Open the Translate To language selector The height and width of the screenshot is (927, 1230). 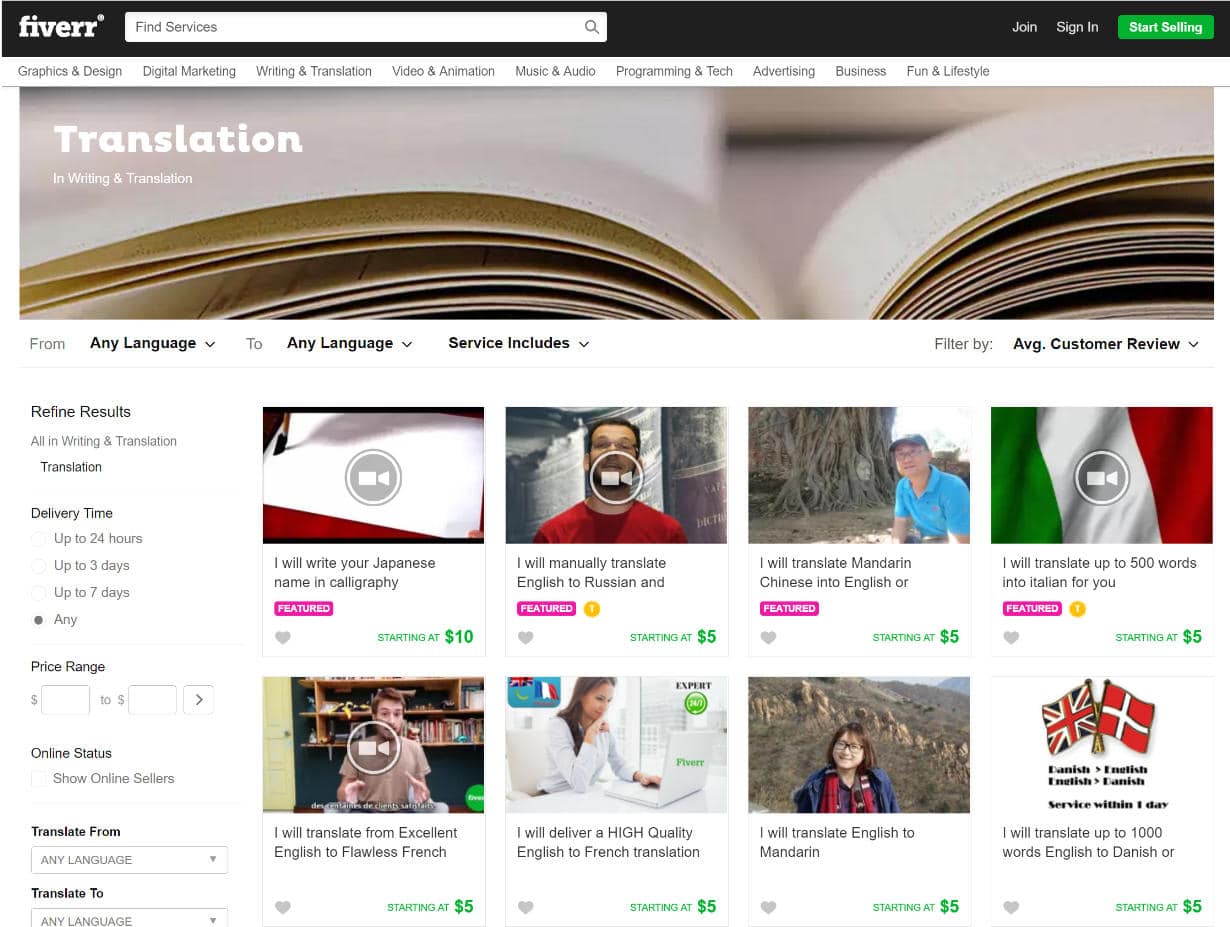tap(129, 918)
